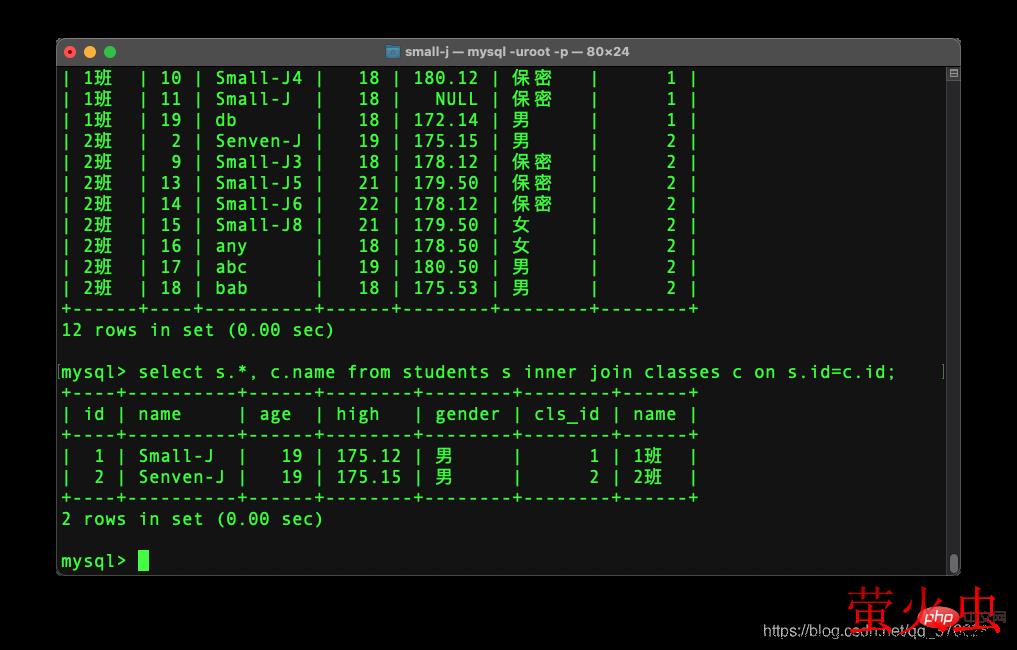
Task: Click the green block cursor at prompt
Action: pyautogui.click(x=143, y=560)
